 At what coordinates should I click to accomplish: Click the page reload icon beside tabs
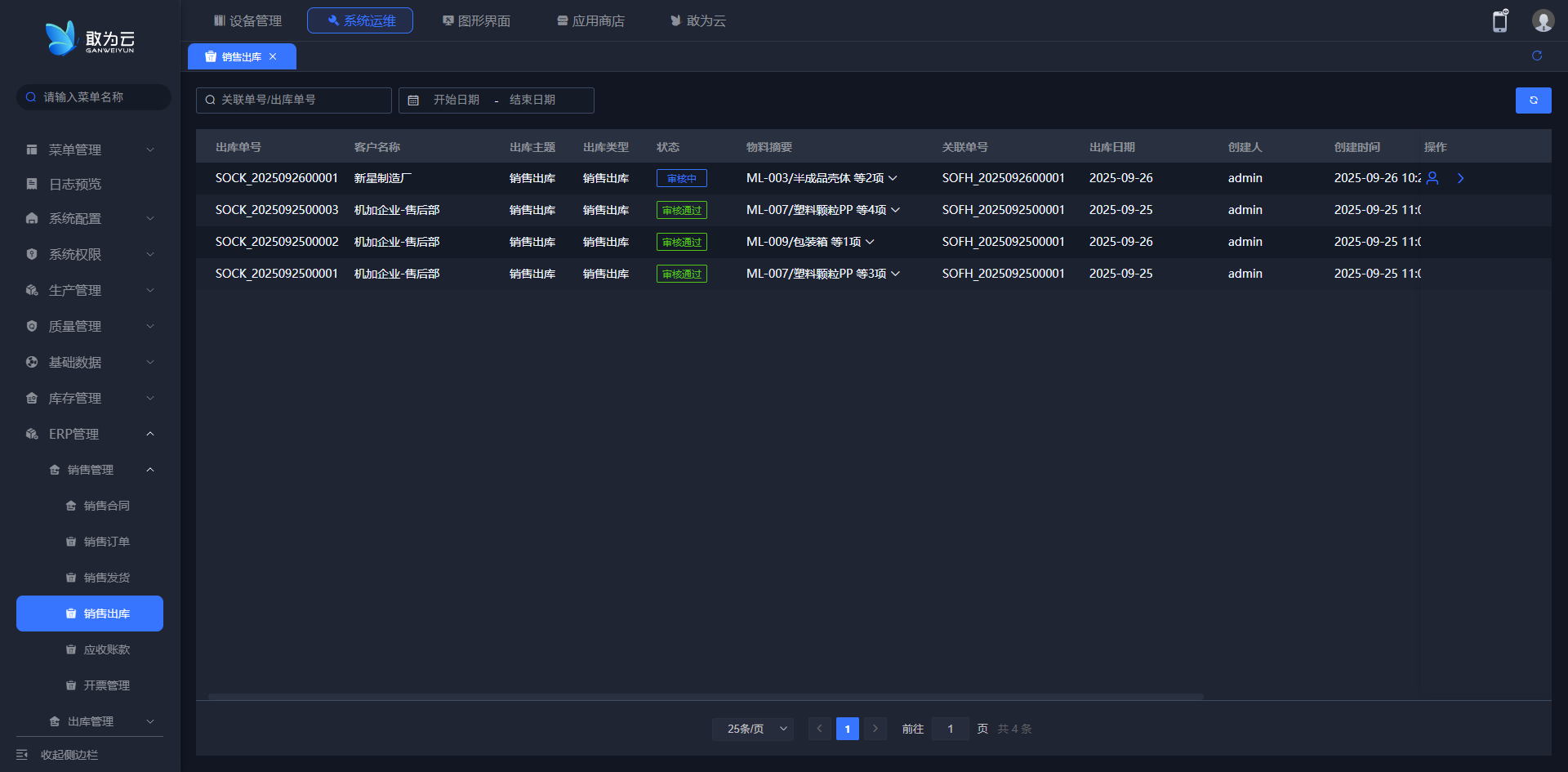point(1536,56)
